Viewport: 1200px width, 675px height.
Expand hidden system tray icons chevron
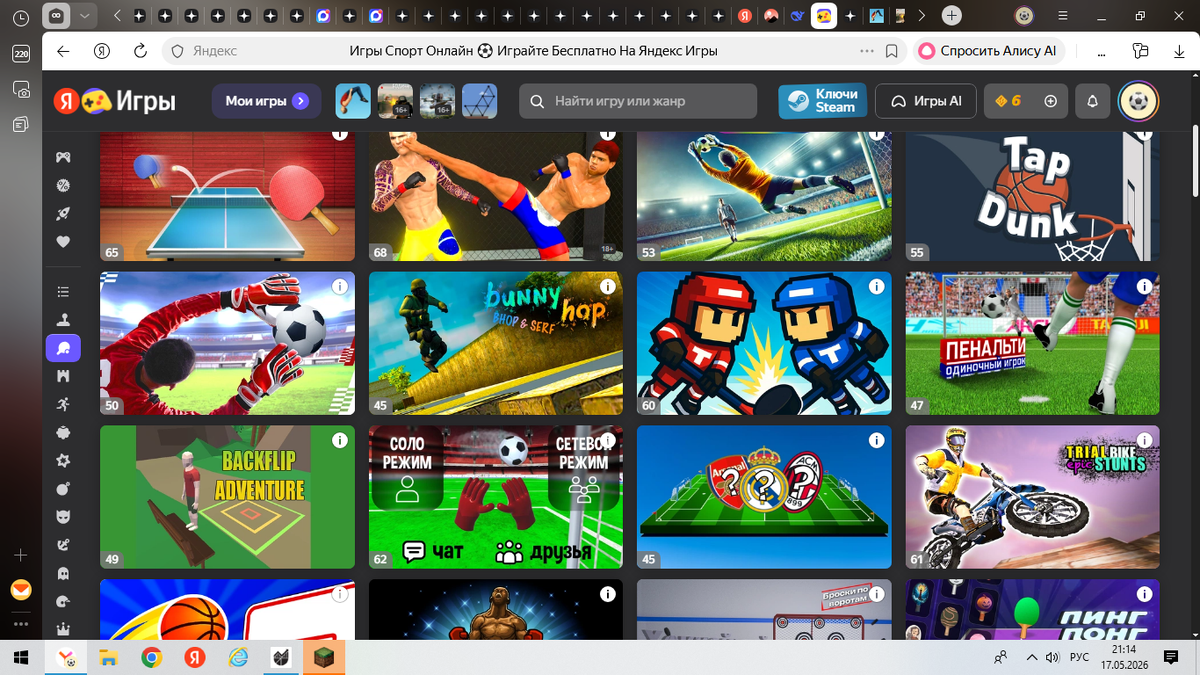coord(1031,658)
